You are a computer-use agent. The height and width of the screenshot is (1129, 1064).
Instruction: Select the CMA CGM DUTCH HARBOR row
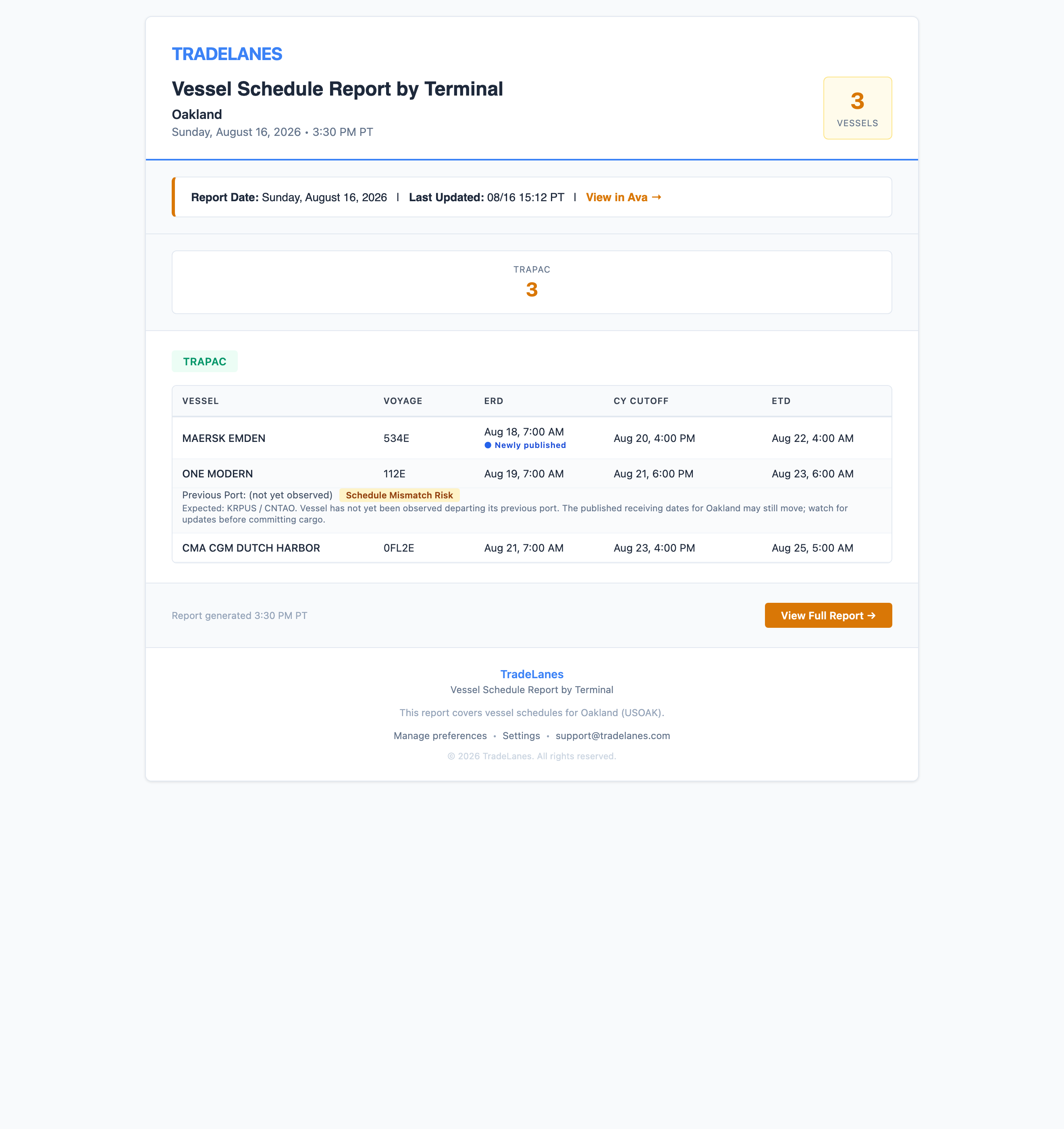point(532,548)
